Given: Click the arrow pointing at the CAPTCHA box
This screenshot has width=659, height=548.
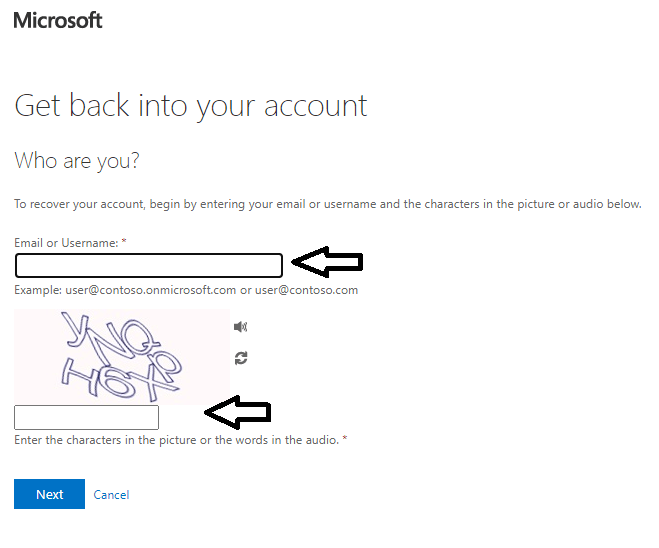Looking at the screenshot, I should (237, 412).
